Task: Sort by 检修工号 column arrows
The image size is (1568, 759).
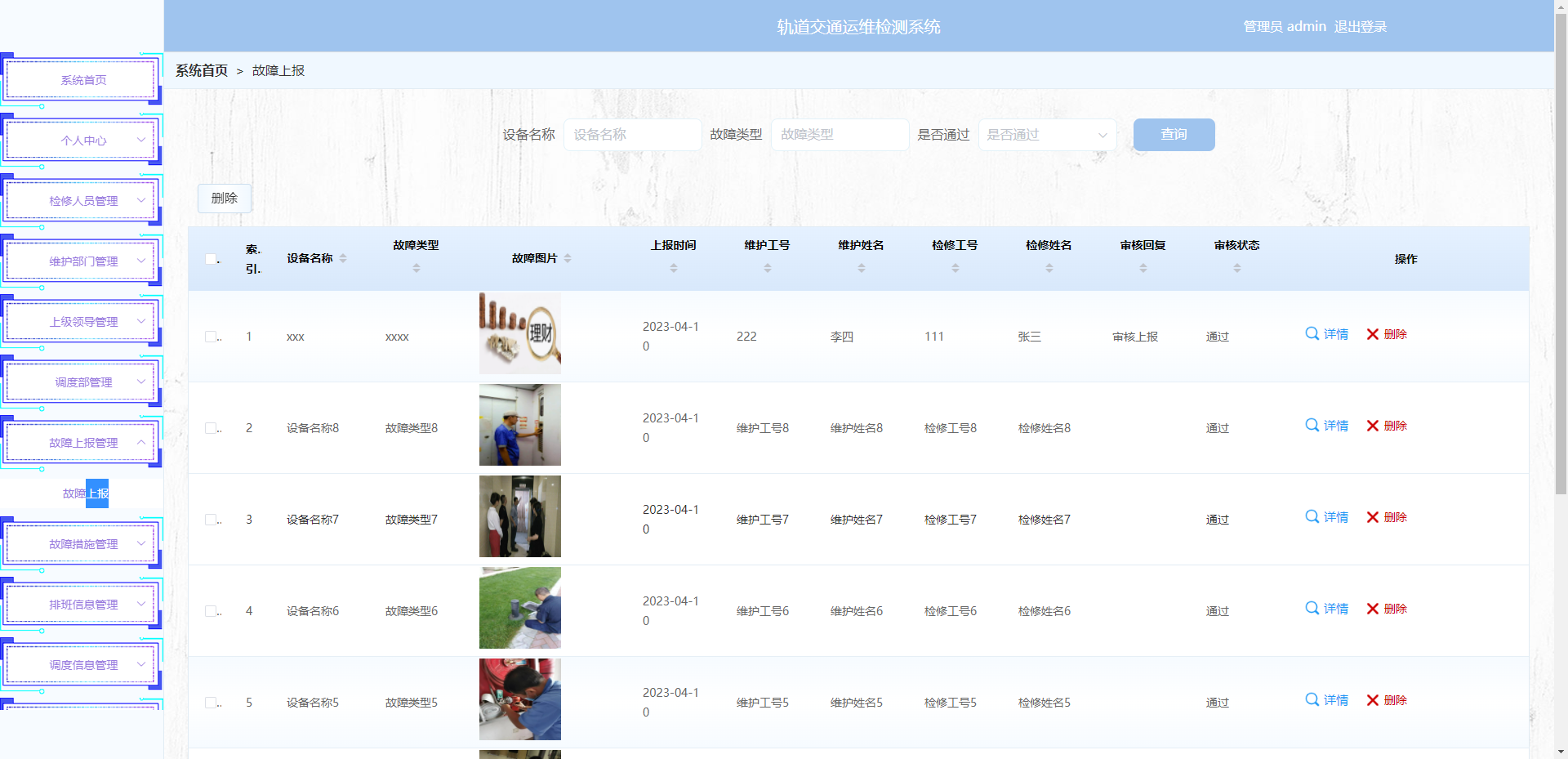Action: pos(955,268)
